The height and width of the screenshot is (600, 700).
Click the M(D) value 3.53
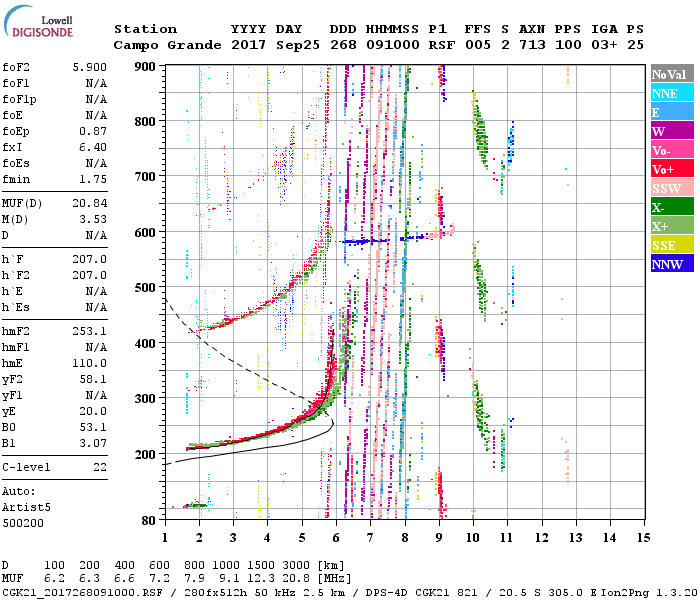tap(93, 219)
